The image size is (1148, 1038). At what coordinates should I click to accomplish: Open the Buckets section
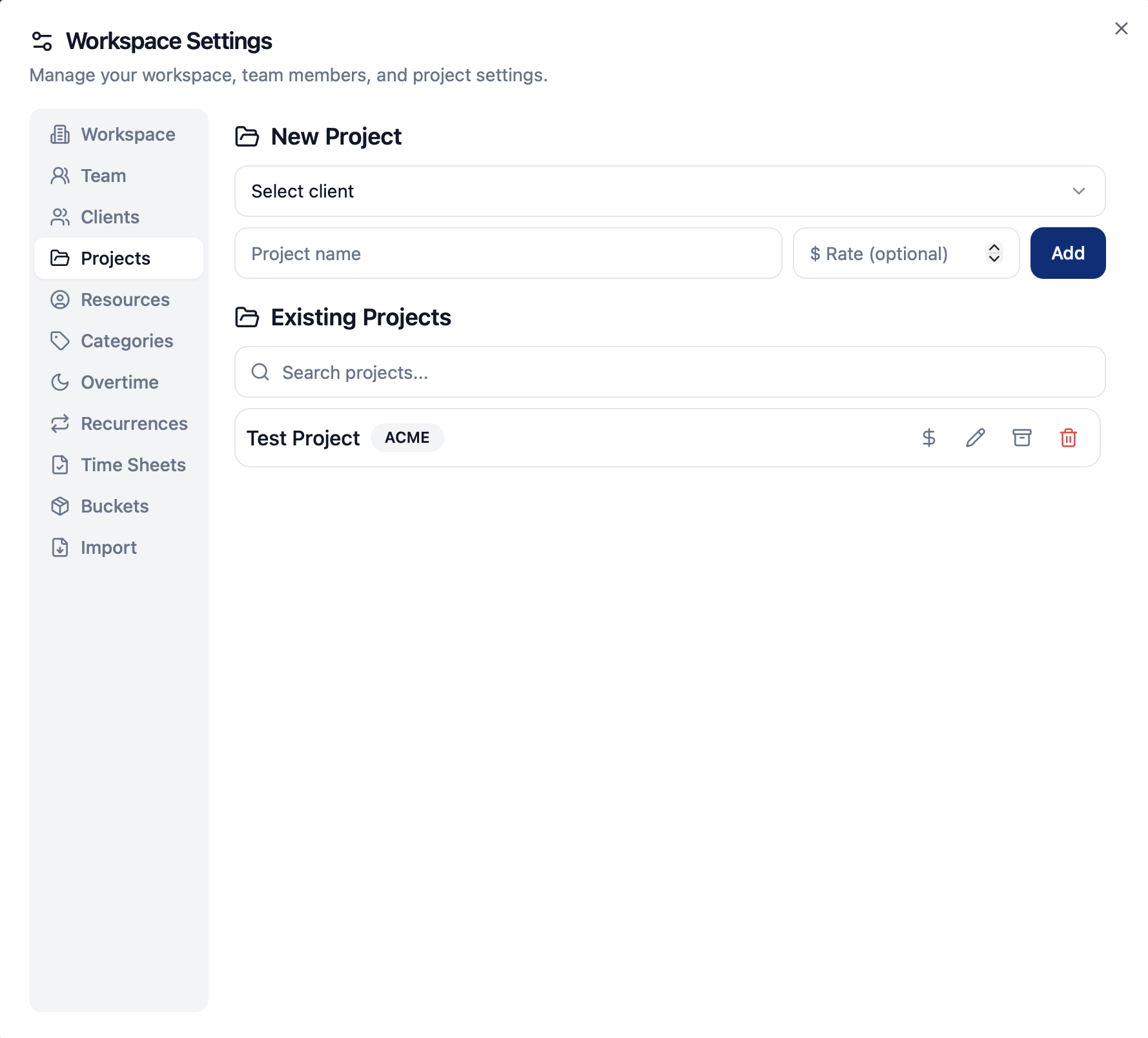(119, 506)
